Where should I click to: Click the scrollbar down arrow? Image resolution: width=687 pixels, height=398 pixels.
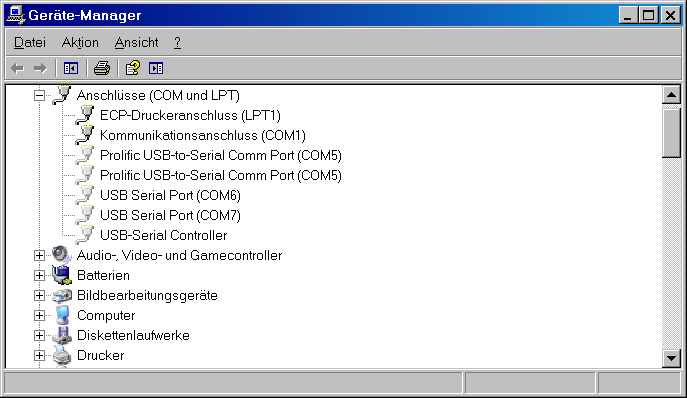pos(671,358)
